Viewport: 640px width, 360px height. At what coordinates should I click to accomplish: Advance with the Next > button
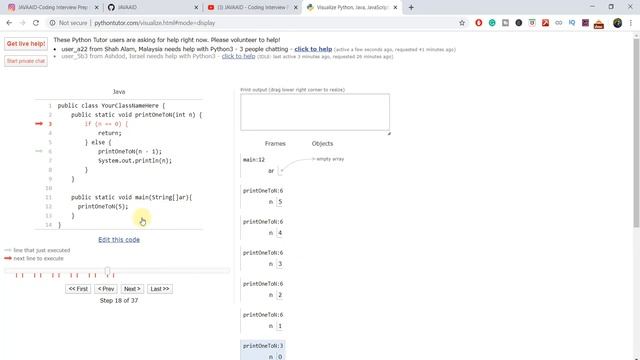(132, 289)
